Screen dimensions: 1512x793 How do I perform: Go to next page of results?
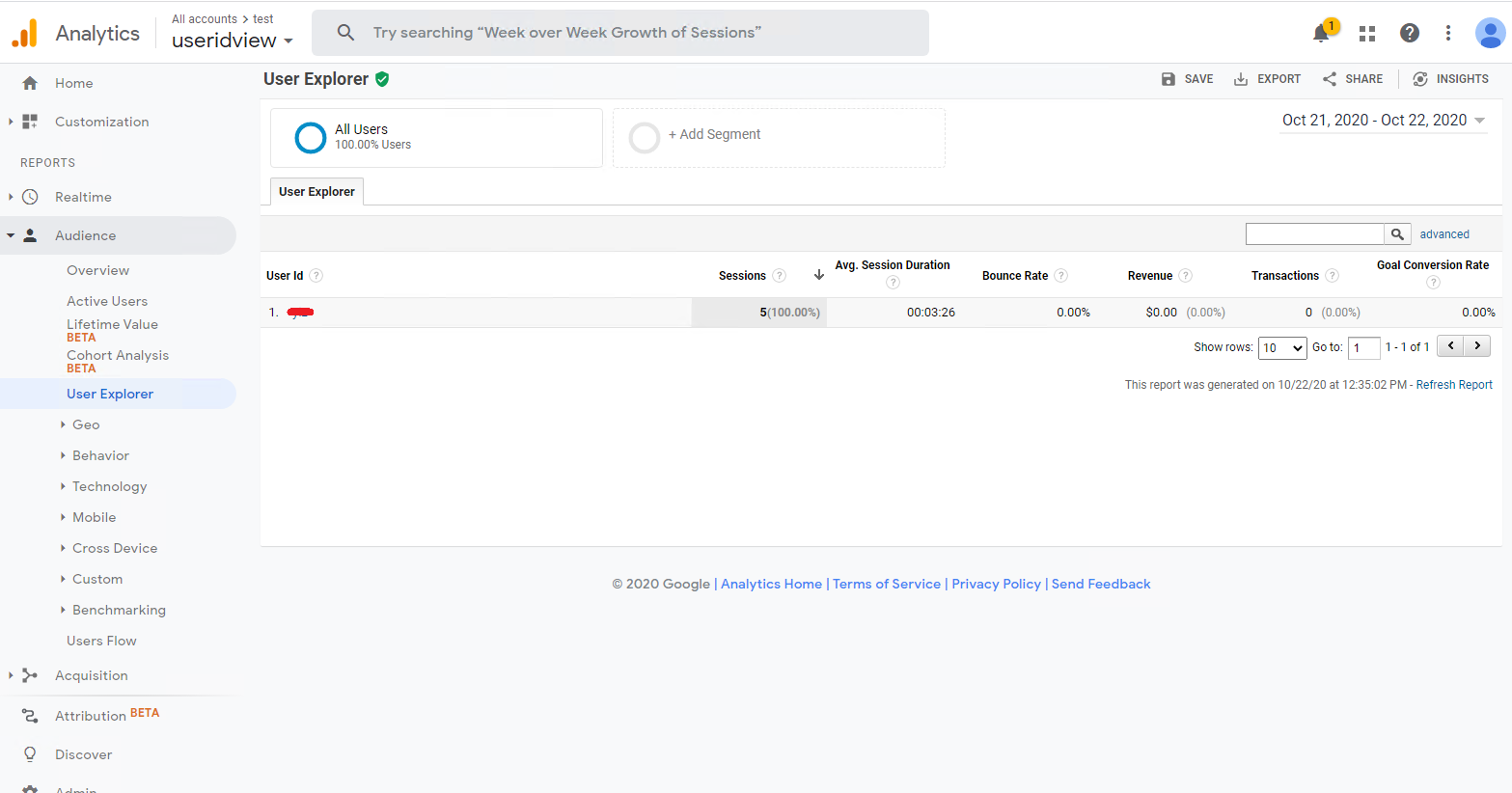click(1477, 346)
